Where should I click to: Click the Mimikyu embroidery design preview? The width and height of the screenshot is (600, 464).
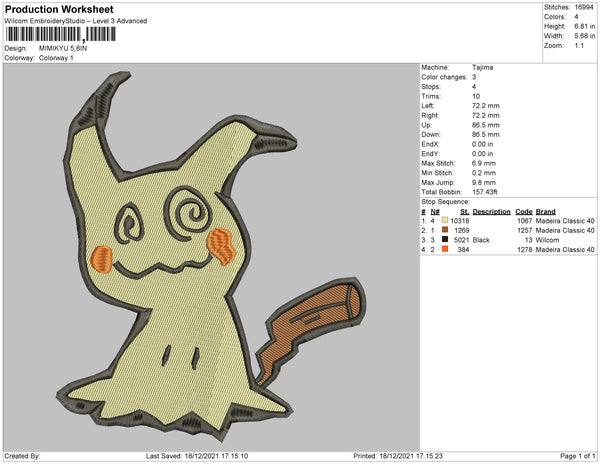212,257
